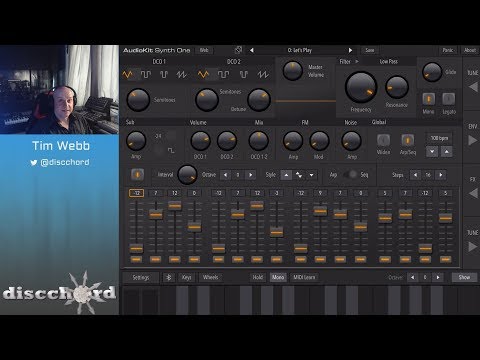Go to next preset with right arrow

point(350,50)
